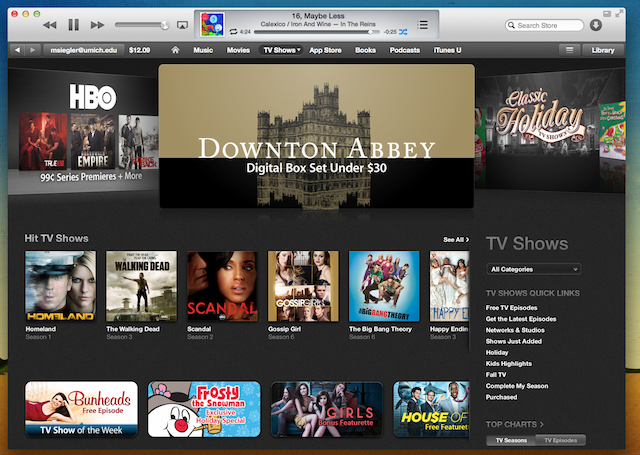Viewport: 640px width, 455px height.
Task: Open the House of Lies Free Featurette banner
Action: coord(431,409)
